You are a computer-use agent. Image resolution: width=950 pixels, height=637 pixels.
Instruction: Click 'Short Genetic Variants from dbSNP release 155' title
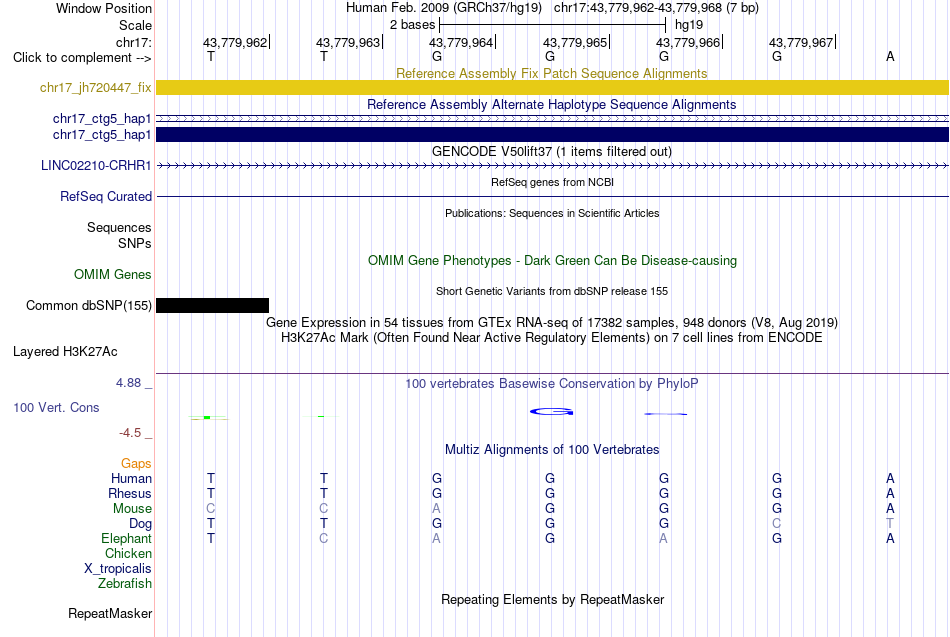click(x=552, y=292)
